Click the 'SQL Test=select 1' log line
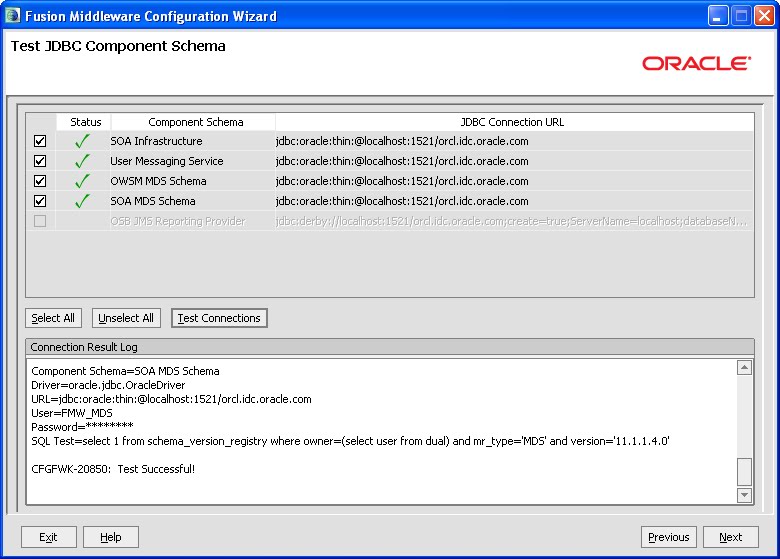The image size is (780, 559). tap(350, 441)
